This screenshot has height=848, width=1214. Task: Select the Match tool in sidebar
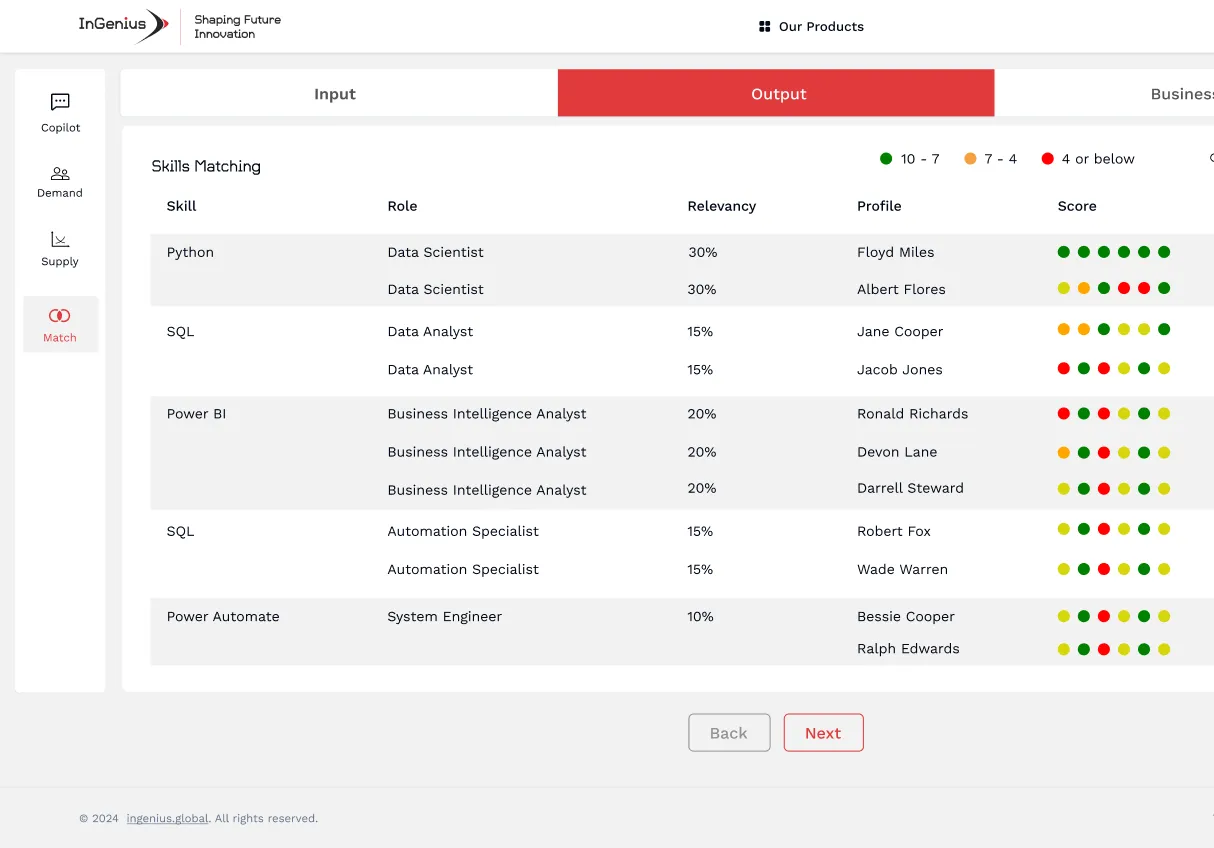pyautogui.click(x=60, y=323)
